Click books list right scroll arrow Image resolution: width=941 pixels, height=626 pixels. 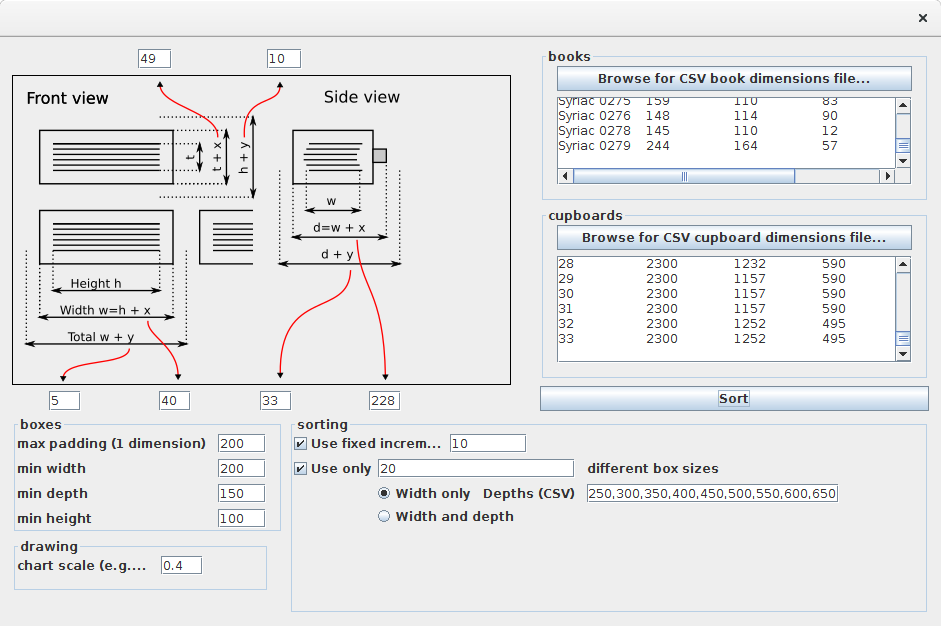click(886, 176)
